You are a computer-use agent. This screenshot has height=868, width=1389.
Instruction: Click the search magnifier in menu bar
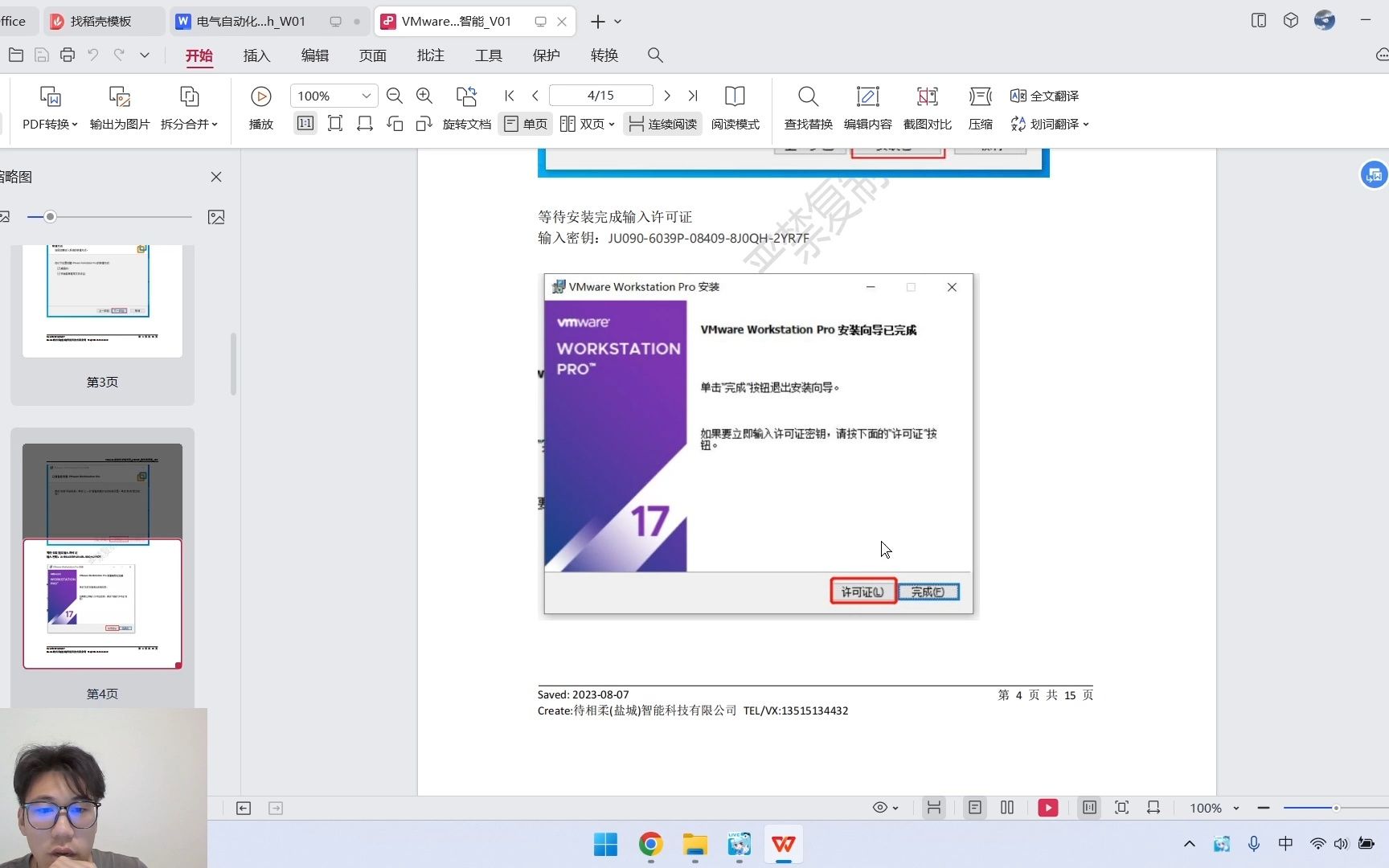point(655,55)
